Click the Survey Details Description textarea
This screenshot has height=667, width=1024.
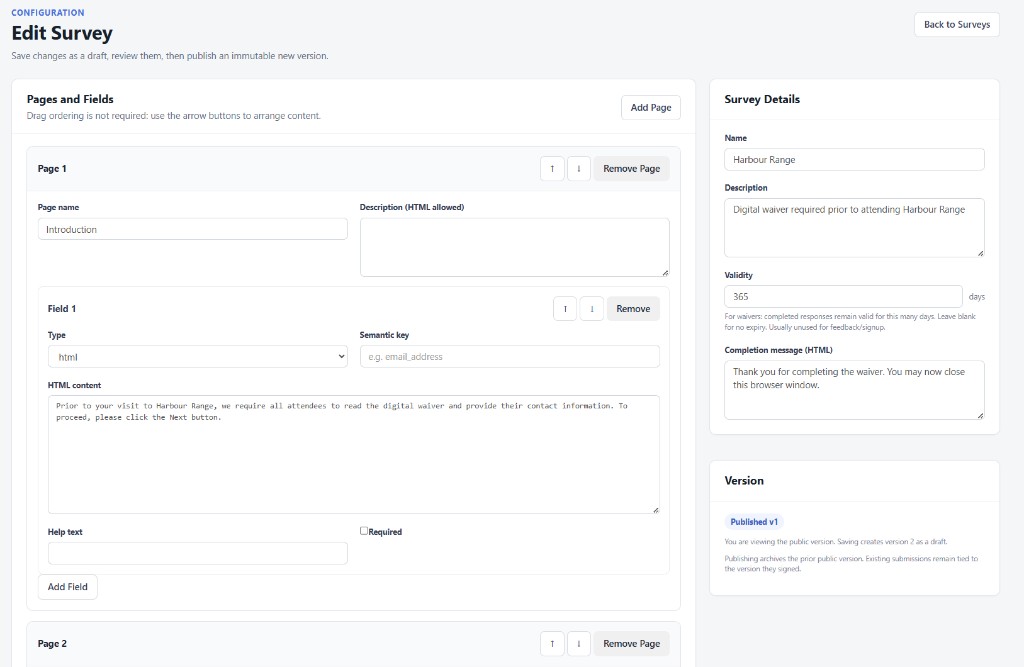pyautogui.click(x=854, y=228)
